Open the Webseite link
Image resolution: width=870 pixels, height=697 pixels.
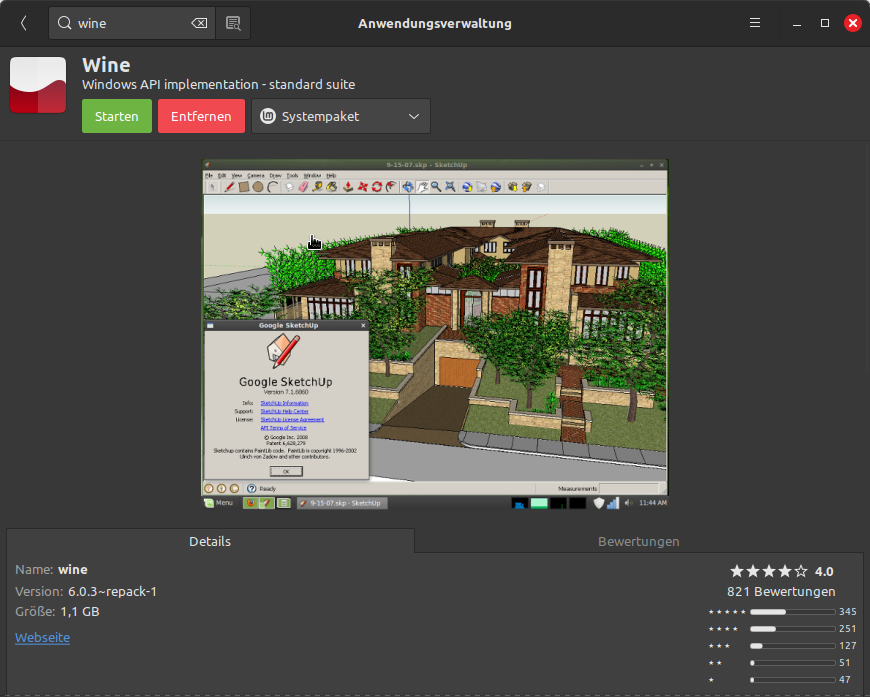coord(43,638)
